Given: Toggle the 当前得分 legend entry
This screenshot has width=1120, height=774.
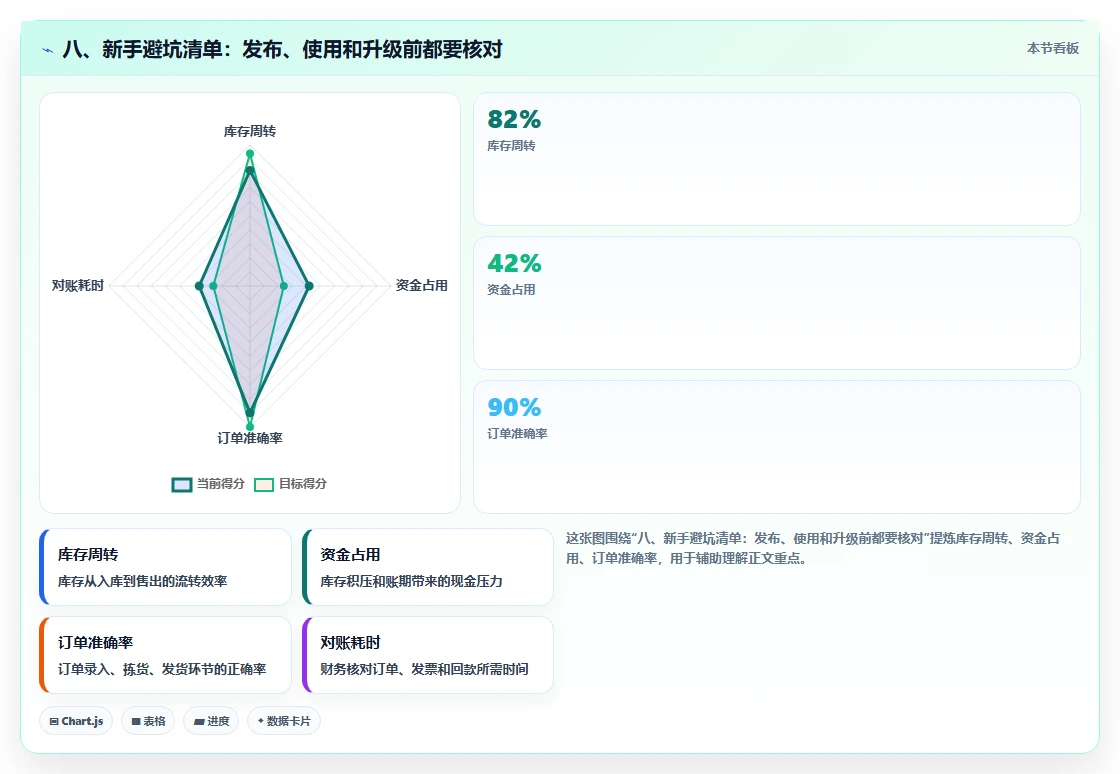Looking at the screenshot, I should point(208,484).
